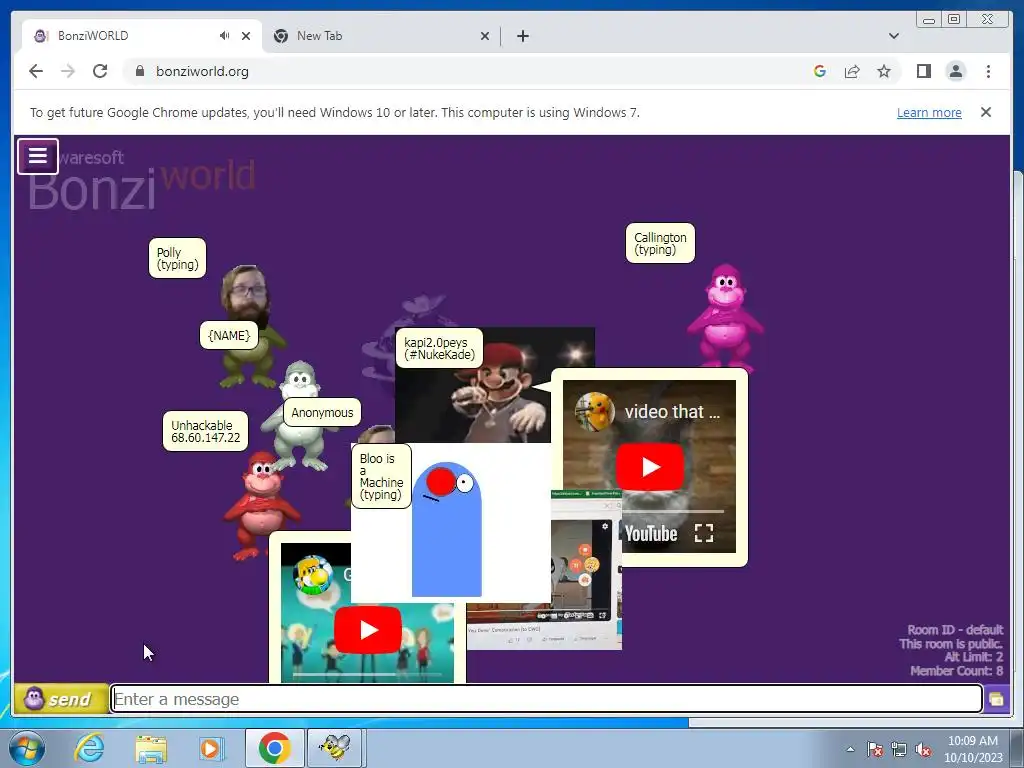1024x768 pixels.
Task: Click the {NAME} name tag
Action: tap(229, 336)
